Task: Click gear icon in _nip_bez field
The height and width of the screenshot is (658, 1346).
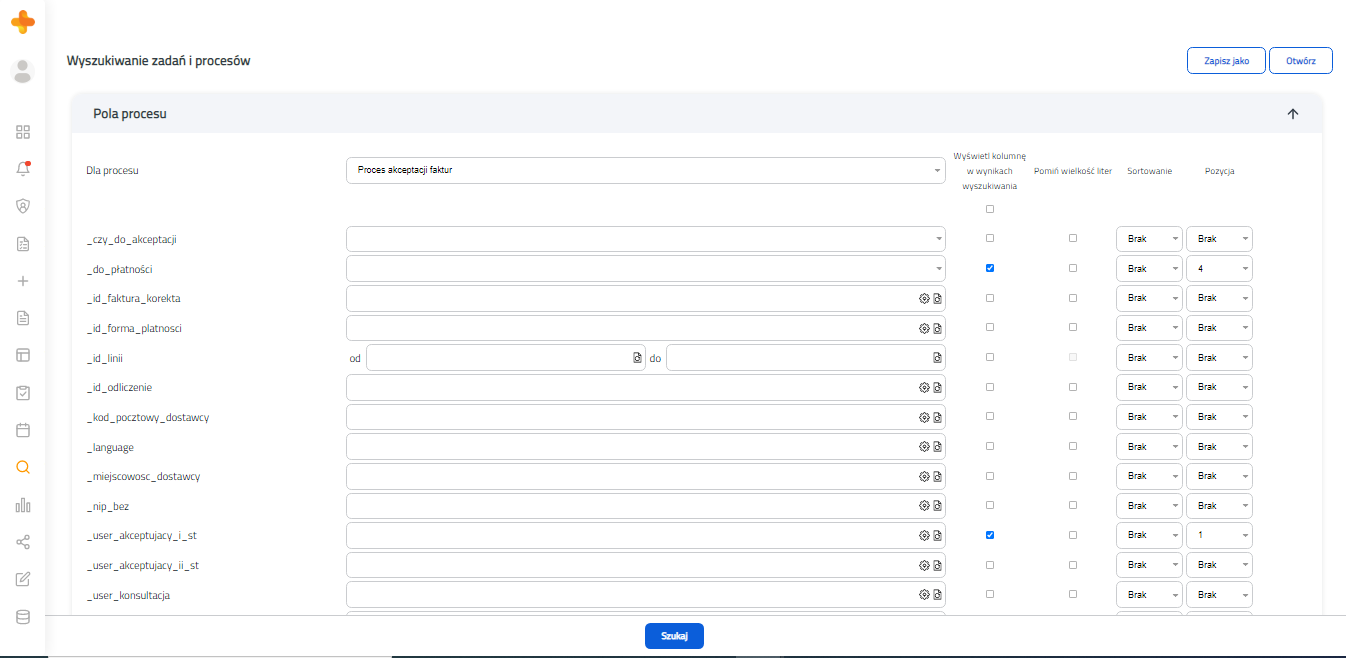Action: click(925, 506)
